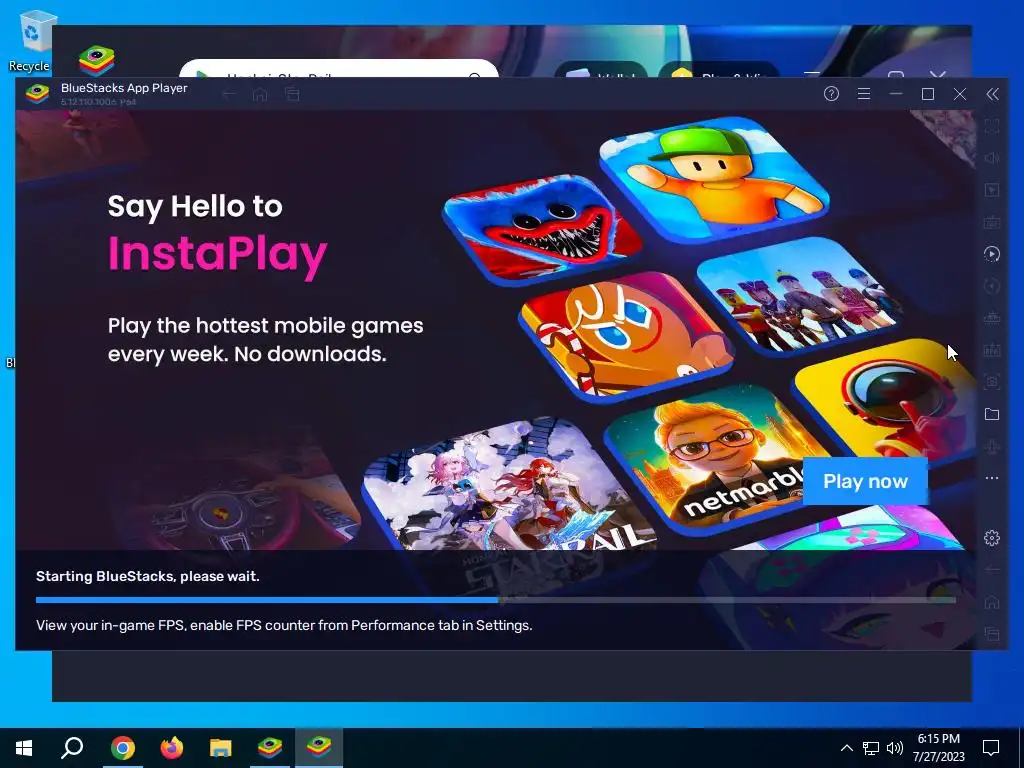Click the title bar home icon

[260, 95]
